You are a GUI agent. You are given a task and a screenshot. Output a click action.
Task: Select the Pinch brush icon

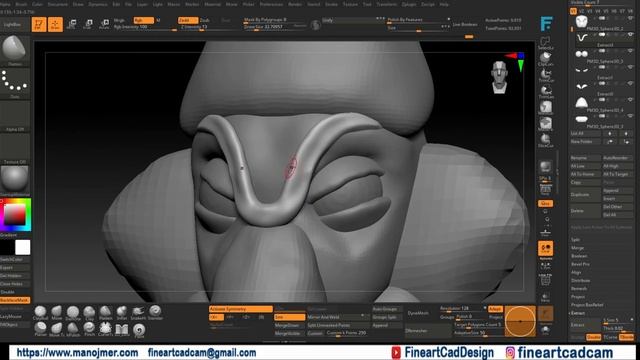pyautogui.click(x=89, y=329)
